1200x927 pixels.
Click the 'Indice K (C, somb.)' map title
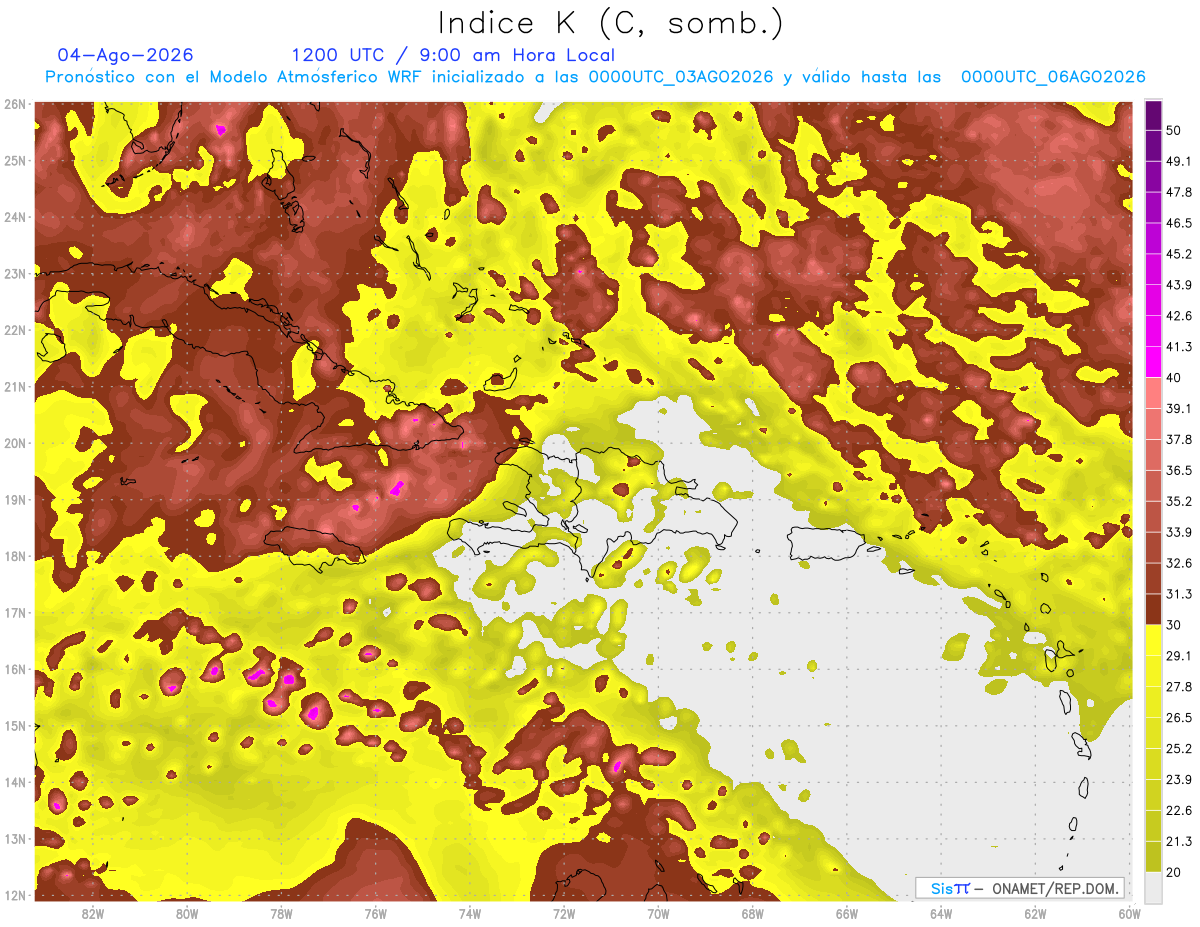[611, 24]
